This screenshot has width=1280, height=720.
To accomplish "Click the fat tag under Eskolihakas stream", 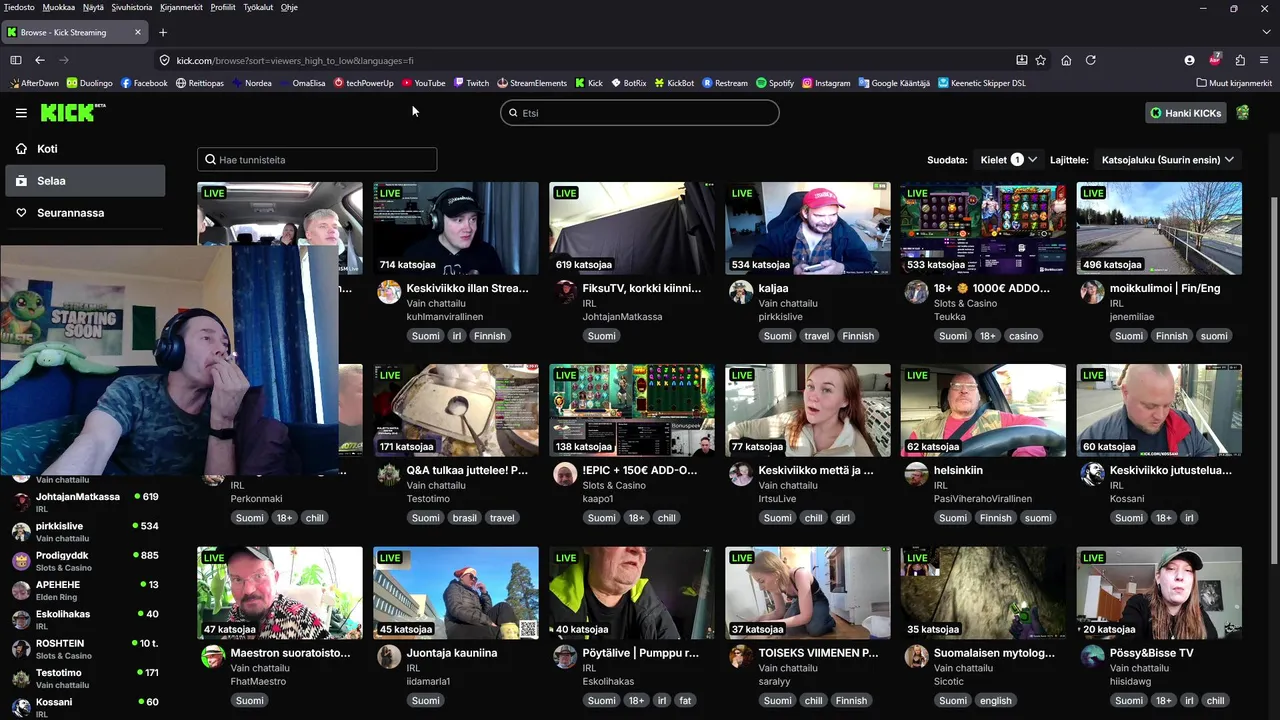I will pos(686,700).
